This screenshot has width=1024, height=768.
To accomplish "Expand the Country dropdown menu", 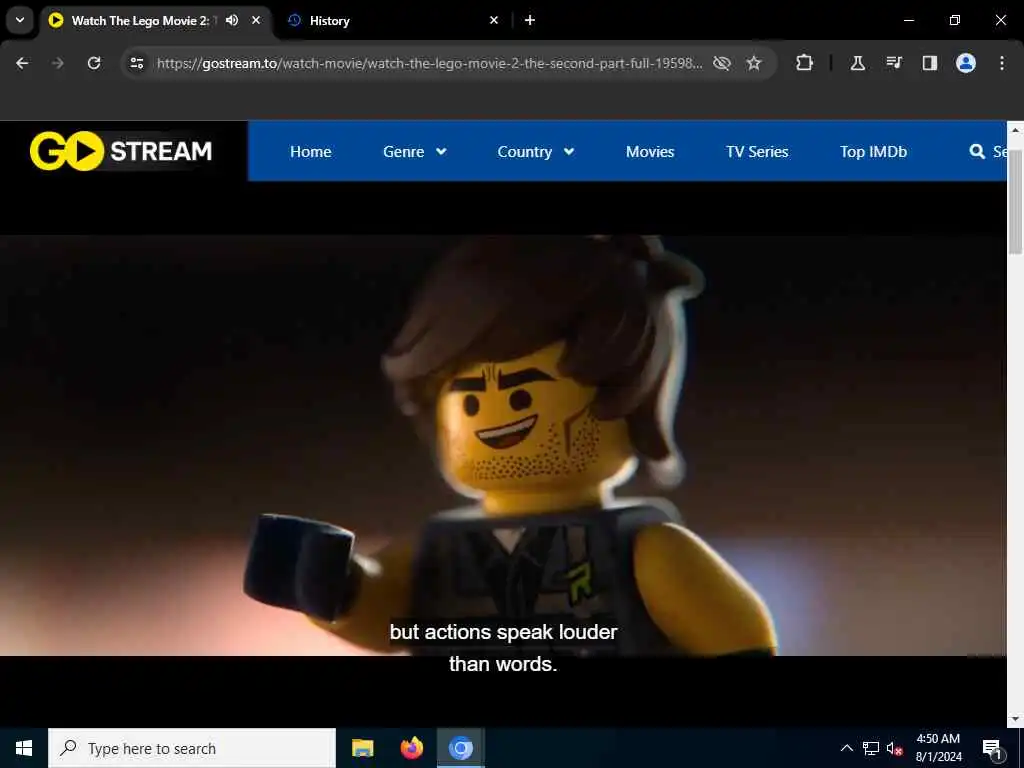I will 536,152.
